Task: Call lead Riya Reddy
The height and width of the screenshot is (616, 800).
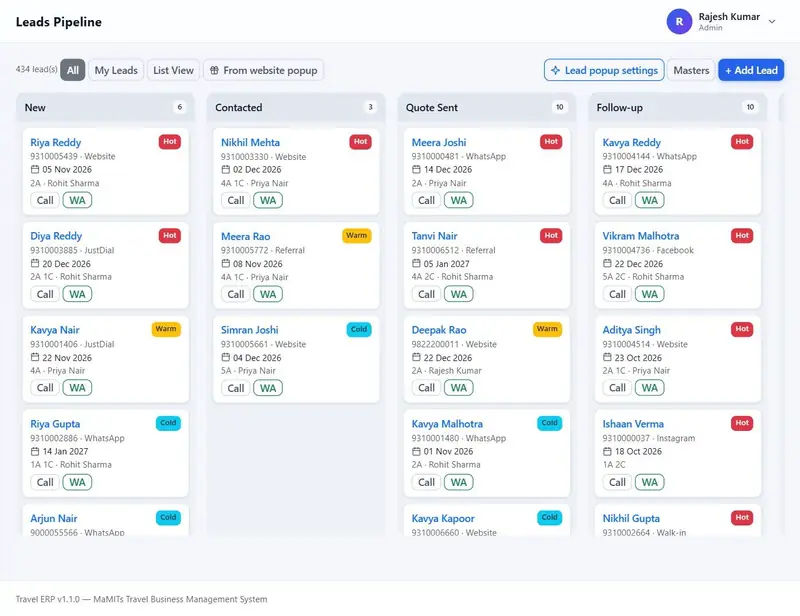Action: [x=45, y=200]
